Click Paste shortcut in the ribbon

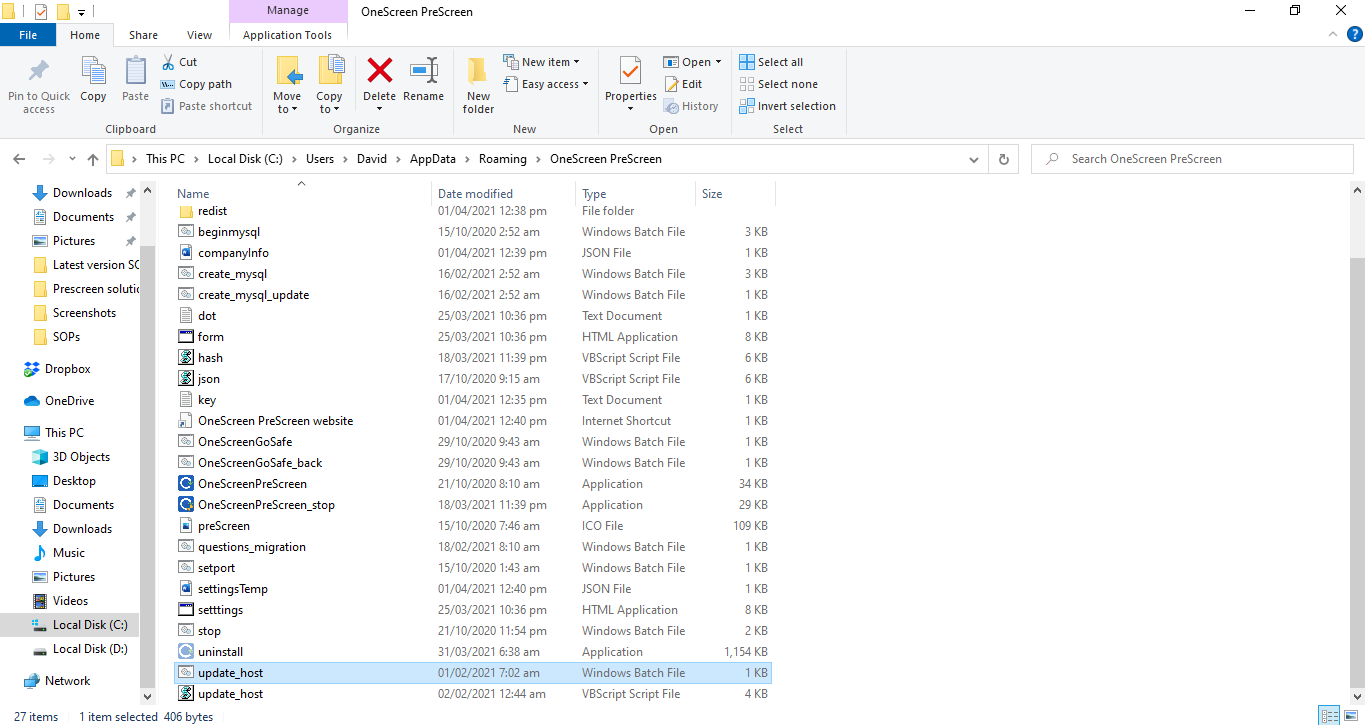tap(206, 106)
